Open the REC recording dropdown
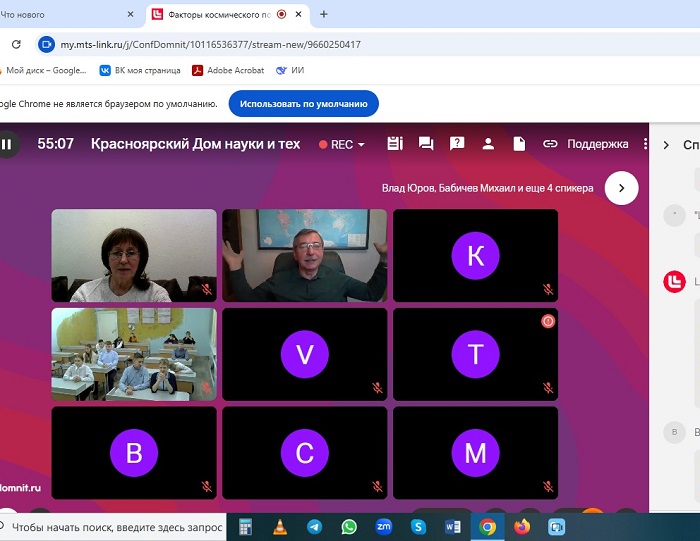Screen dimensions: 700x541 [x=342, y=144]
